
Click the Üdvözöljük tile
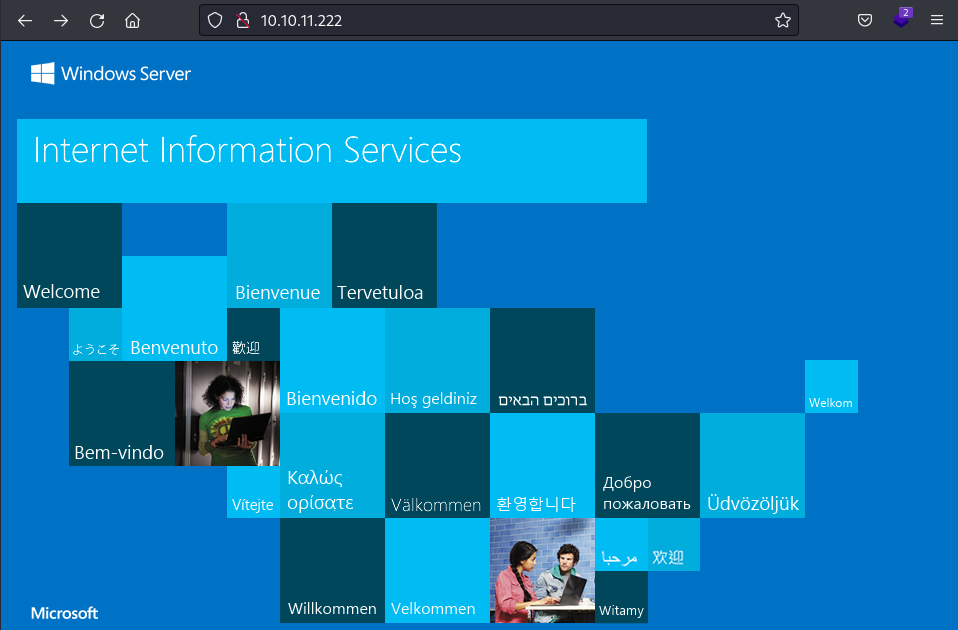752,466
